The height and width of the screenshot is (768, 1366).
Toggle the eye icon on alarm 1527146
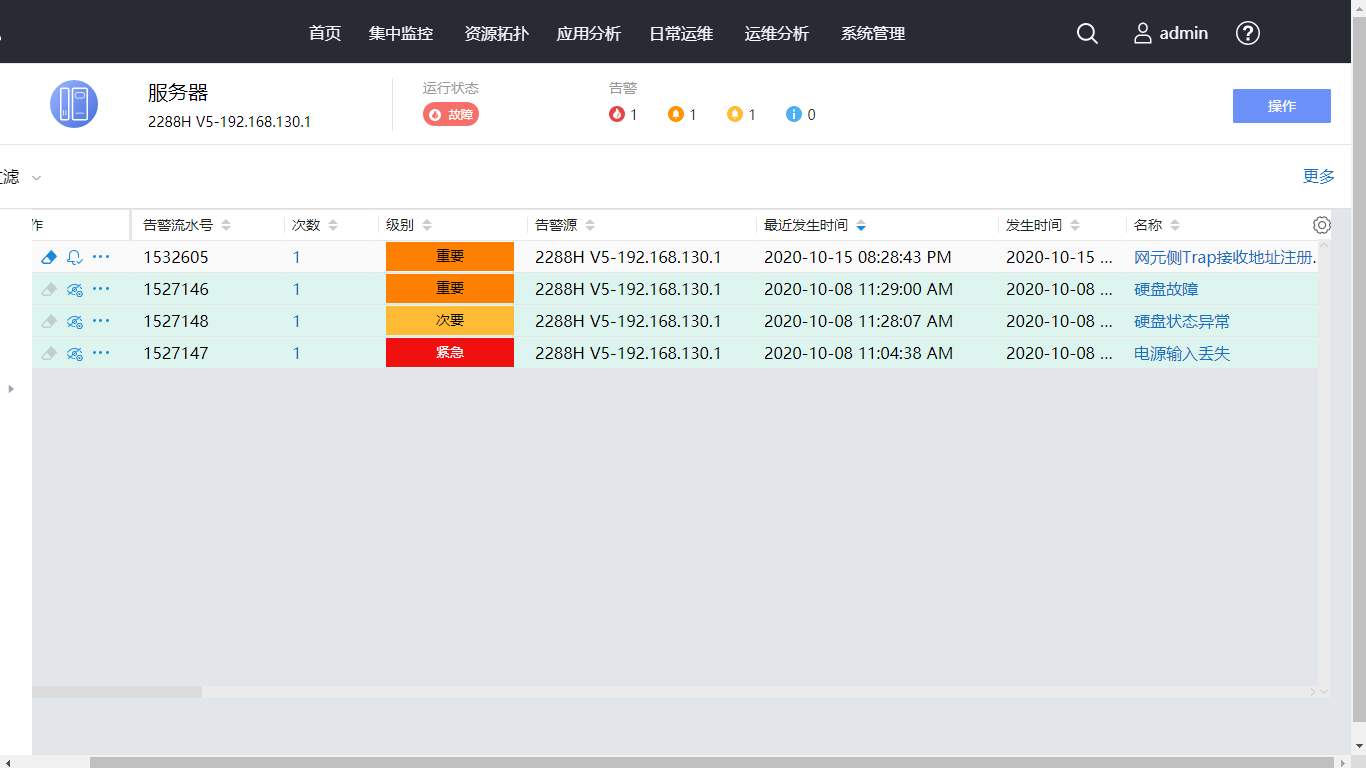[x=74, y=289]
